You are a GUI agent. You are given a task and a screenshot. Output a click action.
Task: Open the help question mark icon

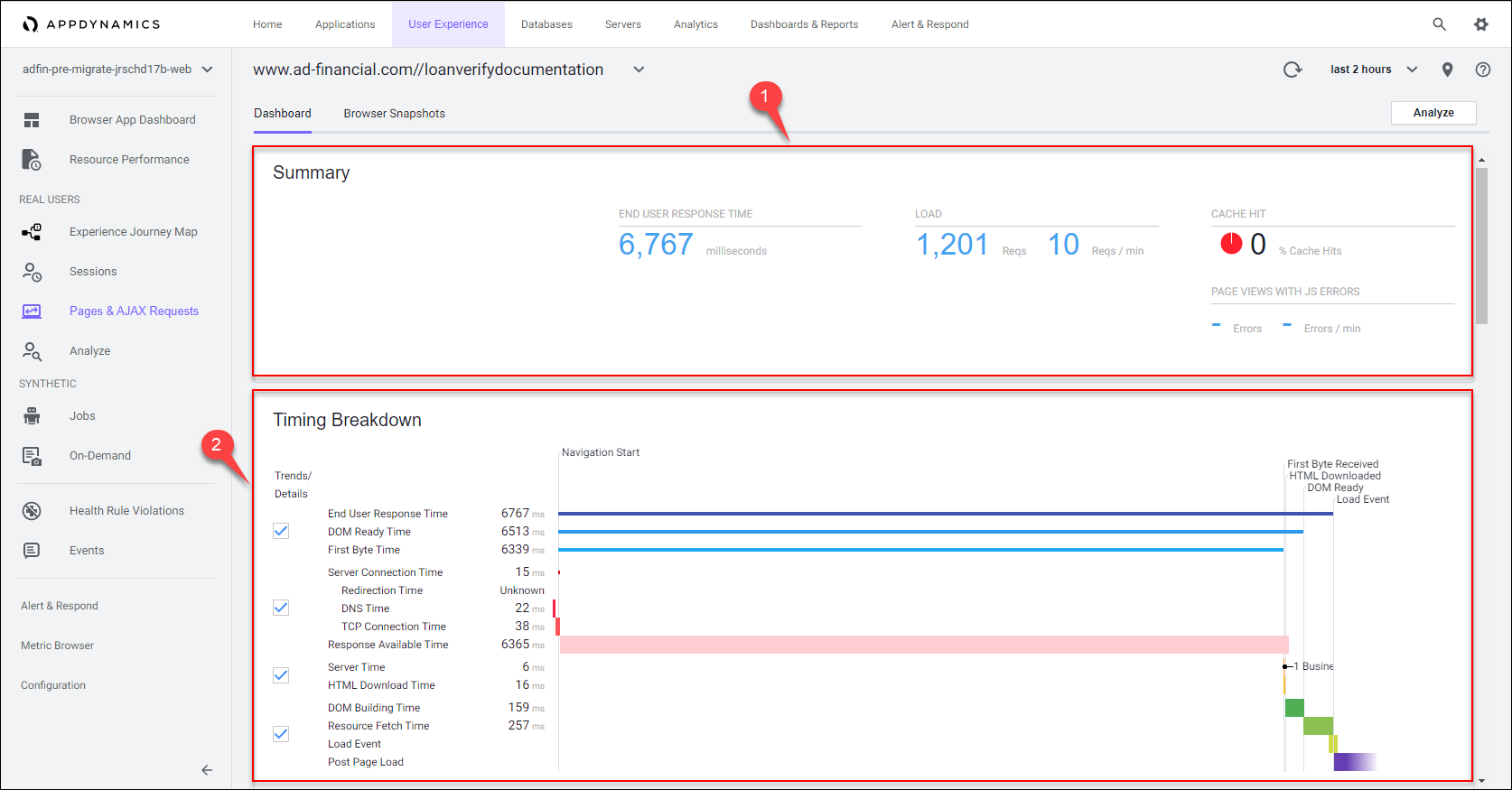click(x=1482, y=70)
